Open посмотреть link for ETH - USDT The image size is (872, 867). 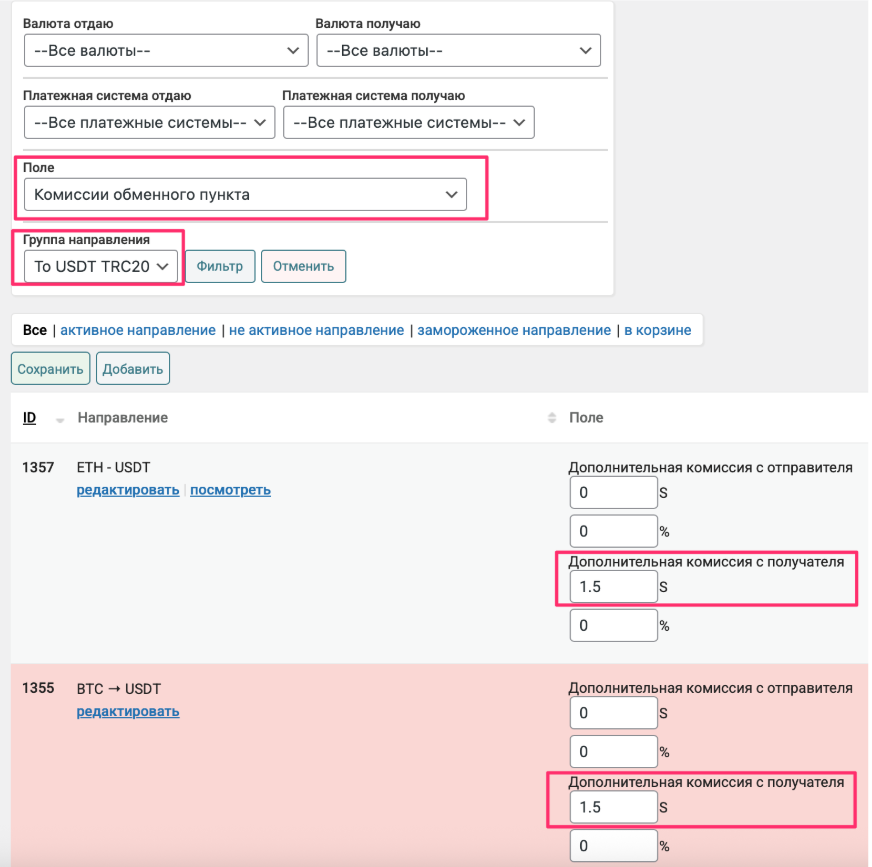(230, 490)
